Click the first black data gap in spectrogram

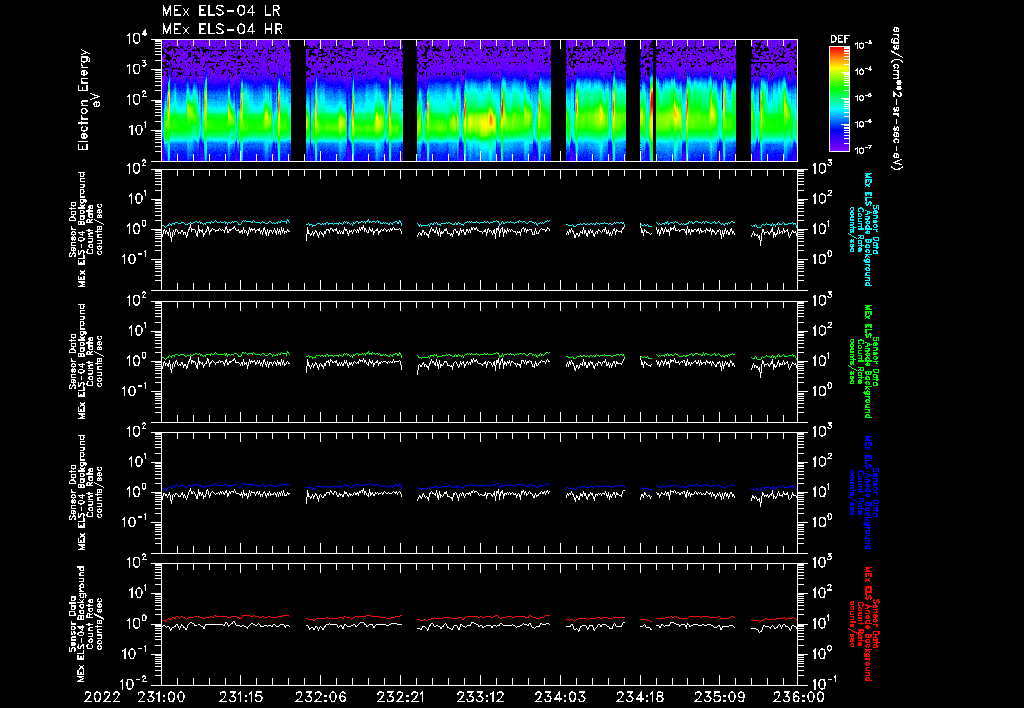pos(298,100)
